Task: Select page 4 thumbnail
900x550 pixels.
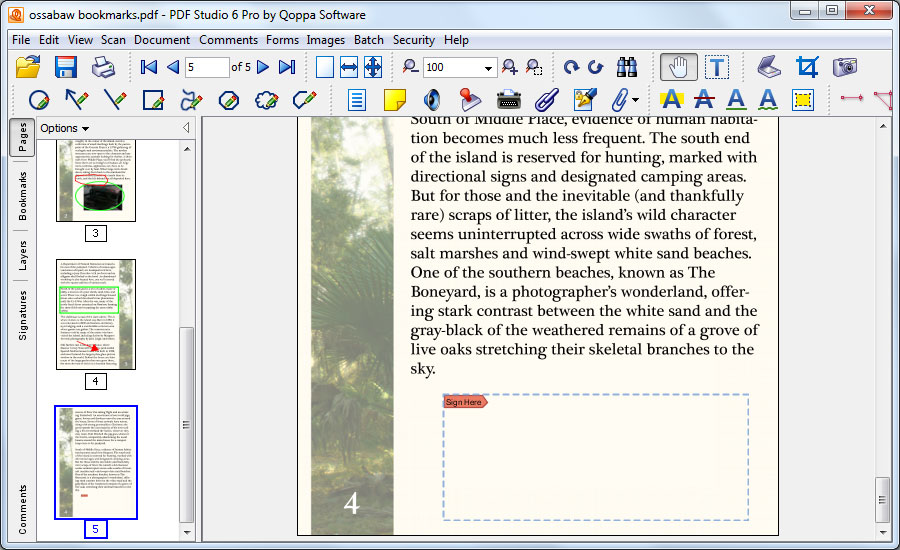Action: coord(96,314)
